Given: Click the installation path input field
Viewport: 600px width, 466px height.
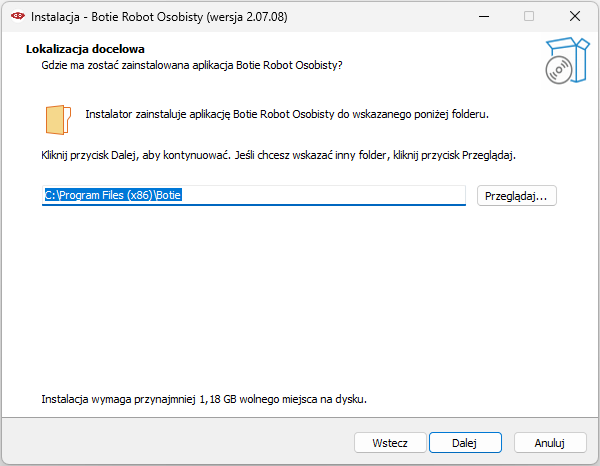Looking at the screenshot, I should point(254,196).
